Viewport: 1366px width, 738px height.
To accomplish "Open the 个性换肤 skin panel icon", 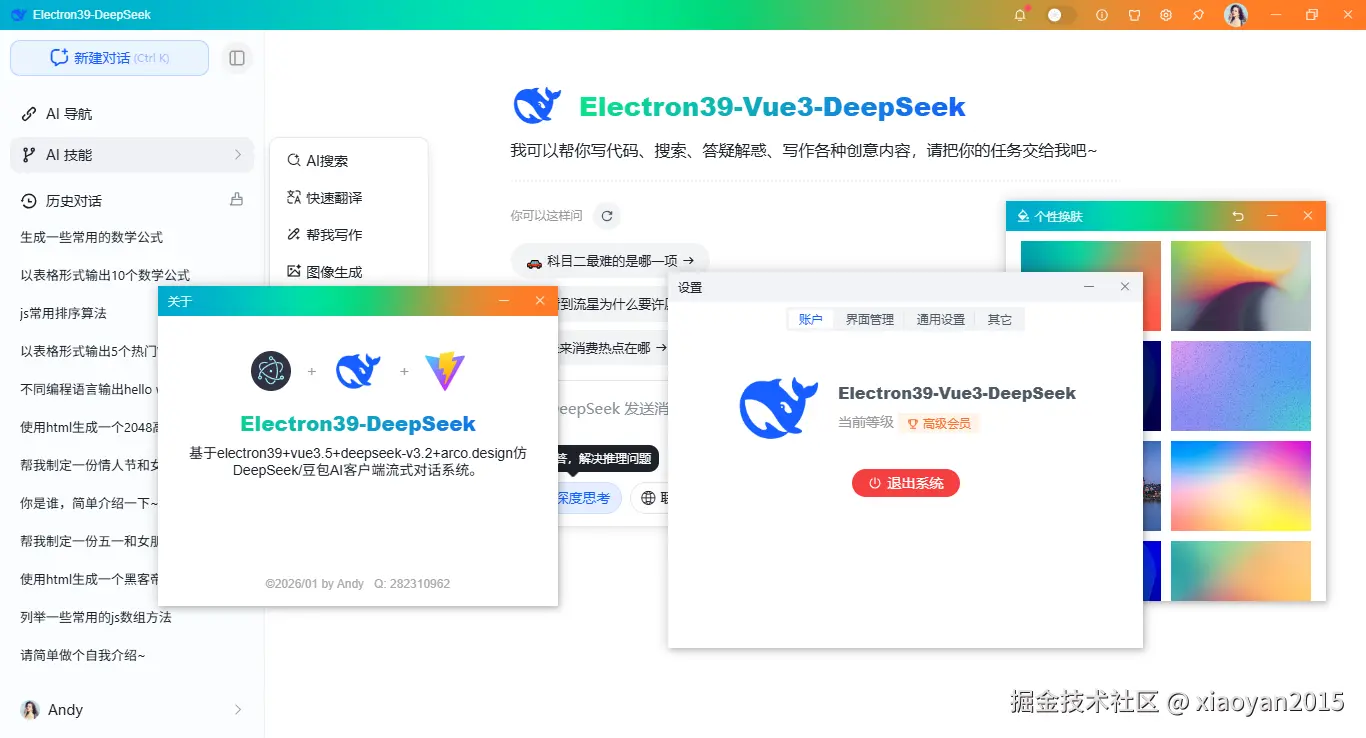I will [1022, 215].
